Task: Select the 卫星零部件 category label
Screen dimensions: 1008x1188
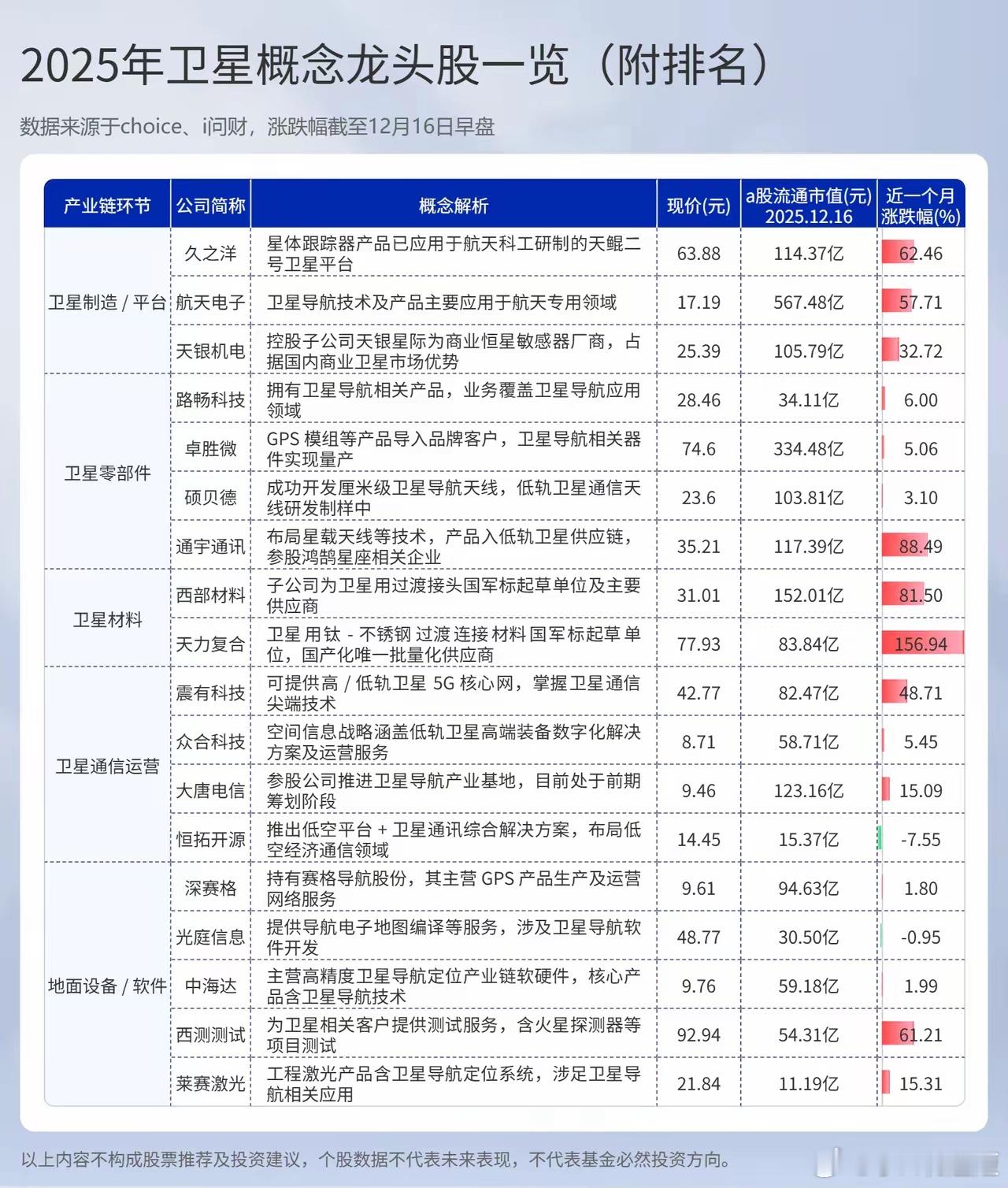Action: 108,473
